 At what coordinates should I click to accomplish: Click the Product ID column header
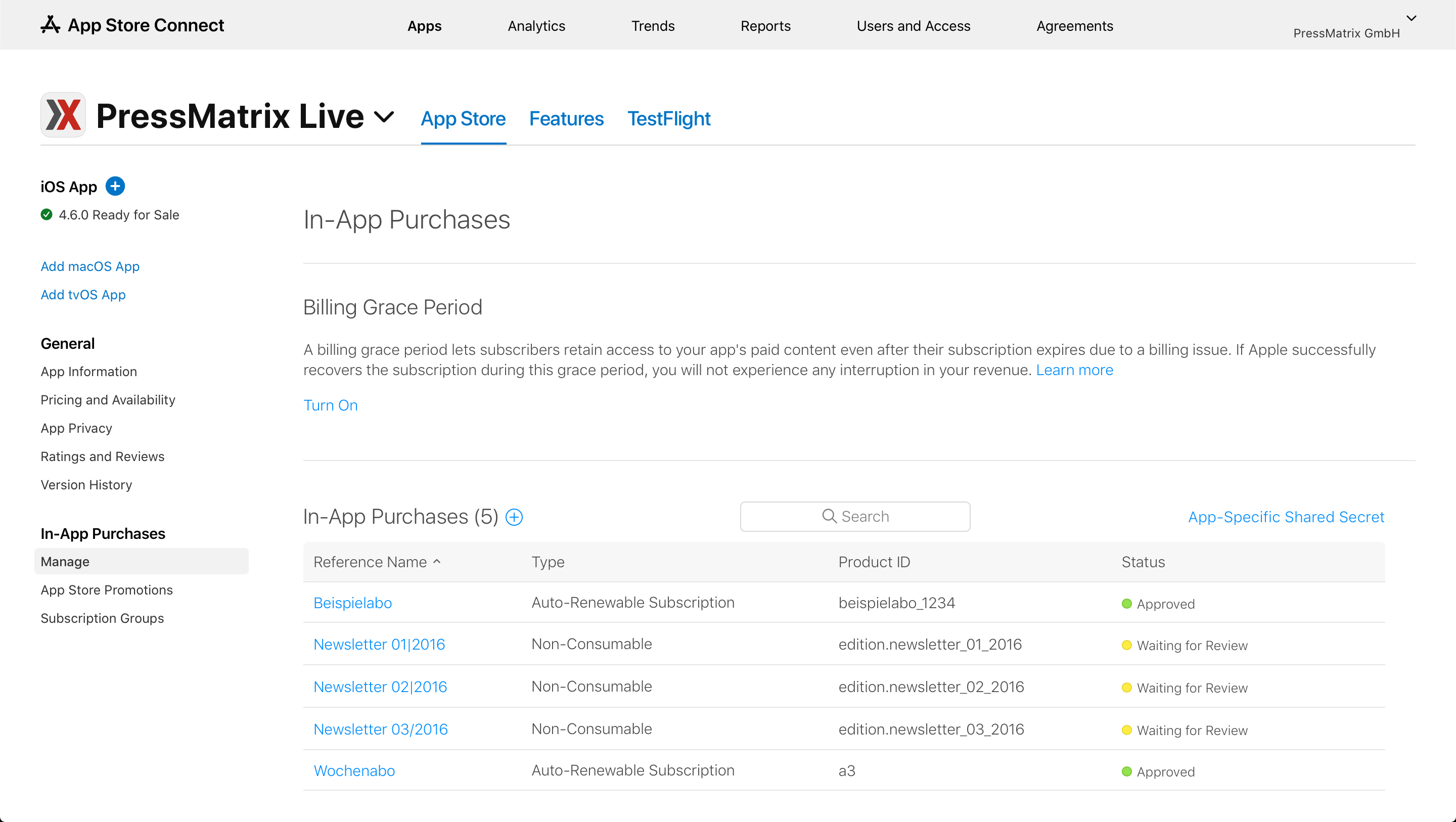point(874,562)
